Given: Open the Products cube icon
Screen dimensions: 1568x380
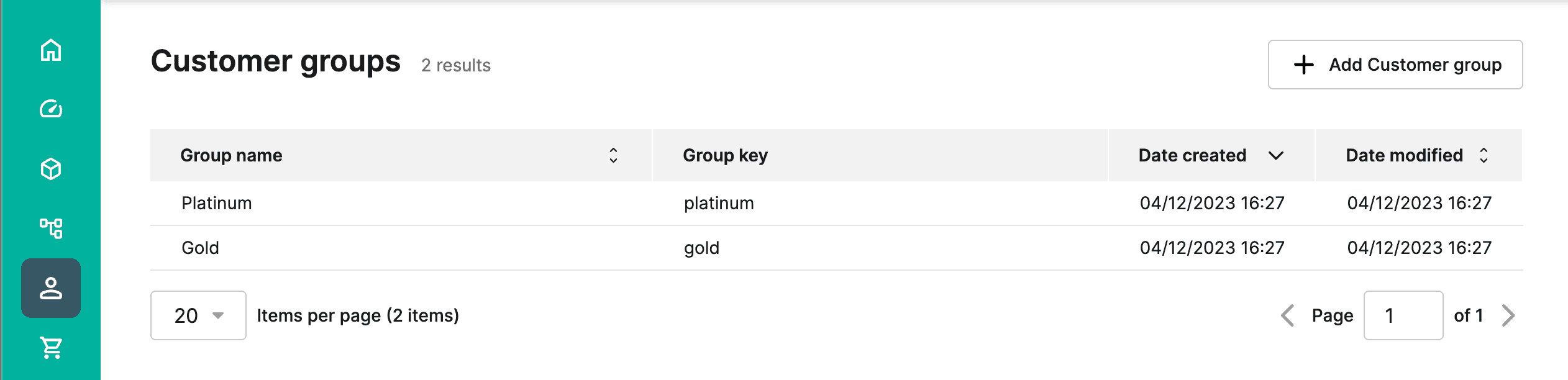Looking at the screenshot, I should click(51, 169).
